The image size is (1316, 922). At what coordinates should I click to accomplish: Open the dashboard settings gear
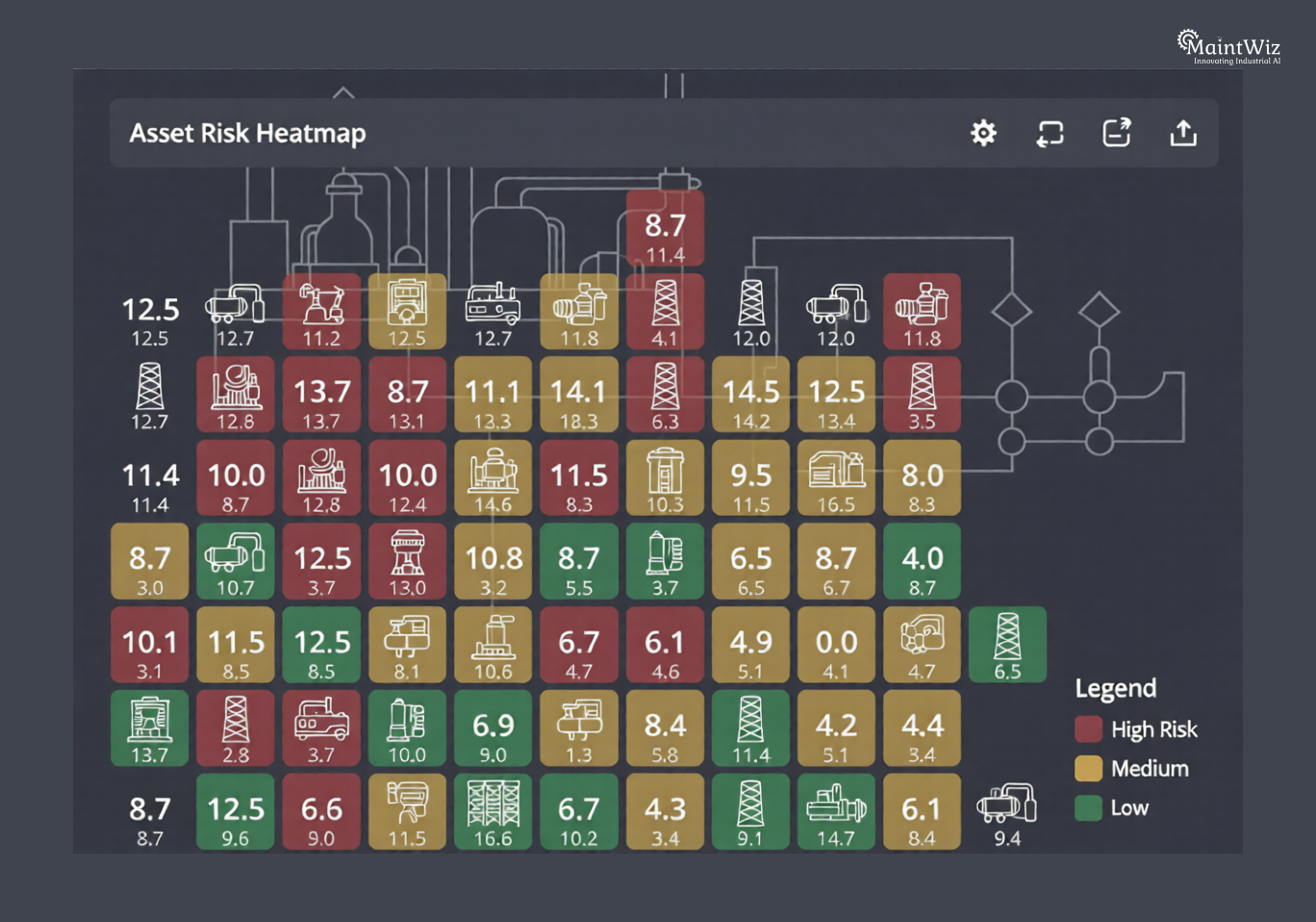tap(982, 133)
